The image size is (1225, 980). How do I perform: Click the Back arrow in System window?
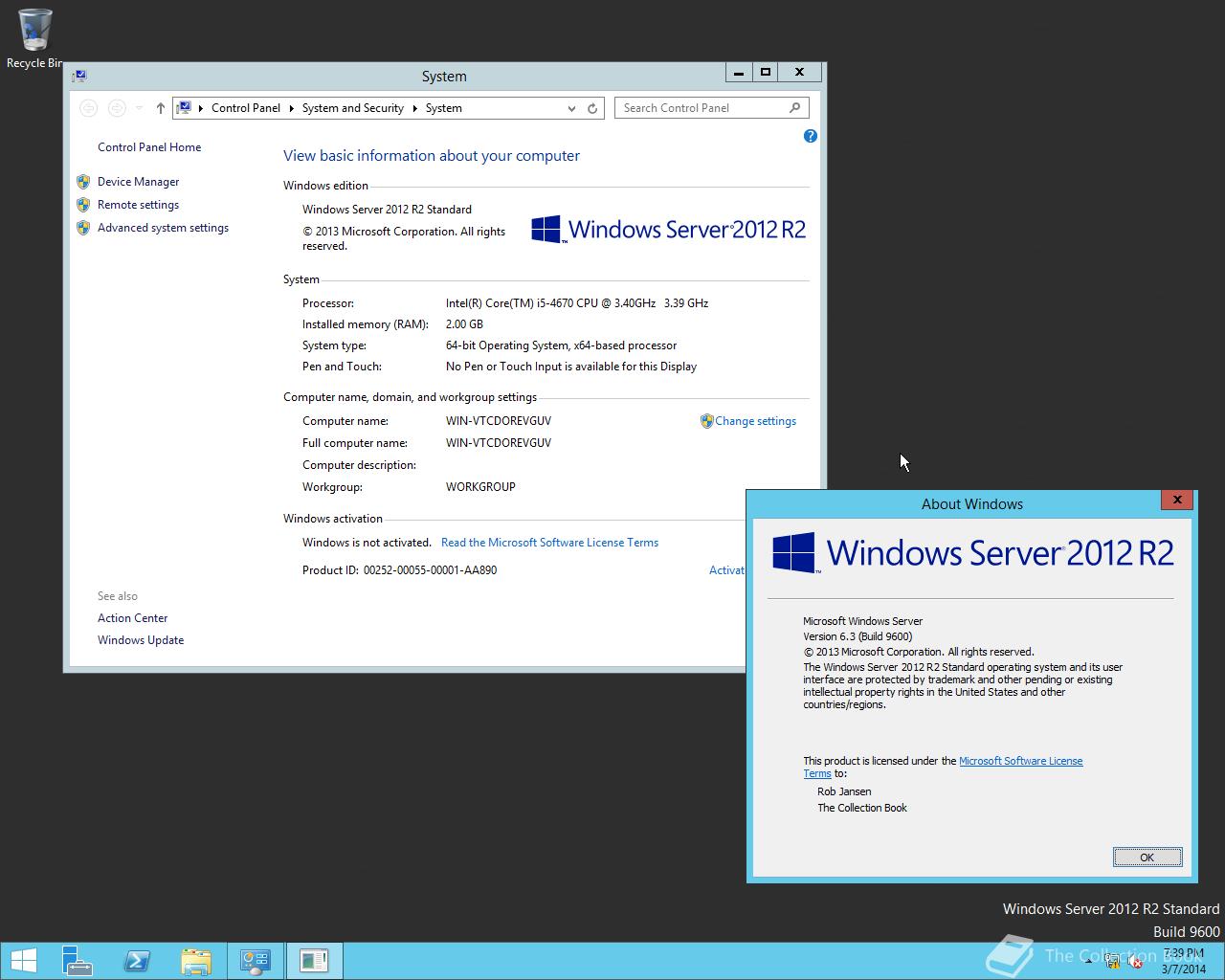[88, 108]
